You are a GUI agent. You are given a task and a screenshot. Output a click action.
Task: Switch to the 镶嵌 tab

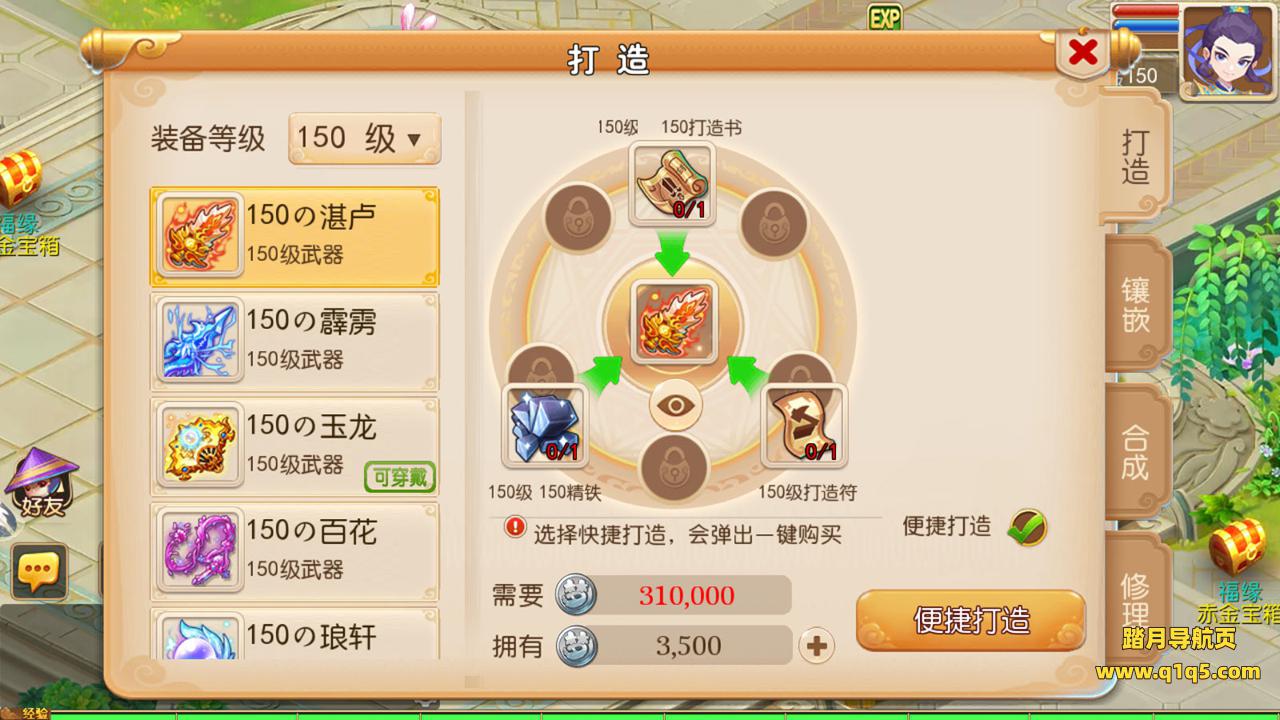[x=1136, y=304]
